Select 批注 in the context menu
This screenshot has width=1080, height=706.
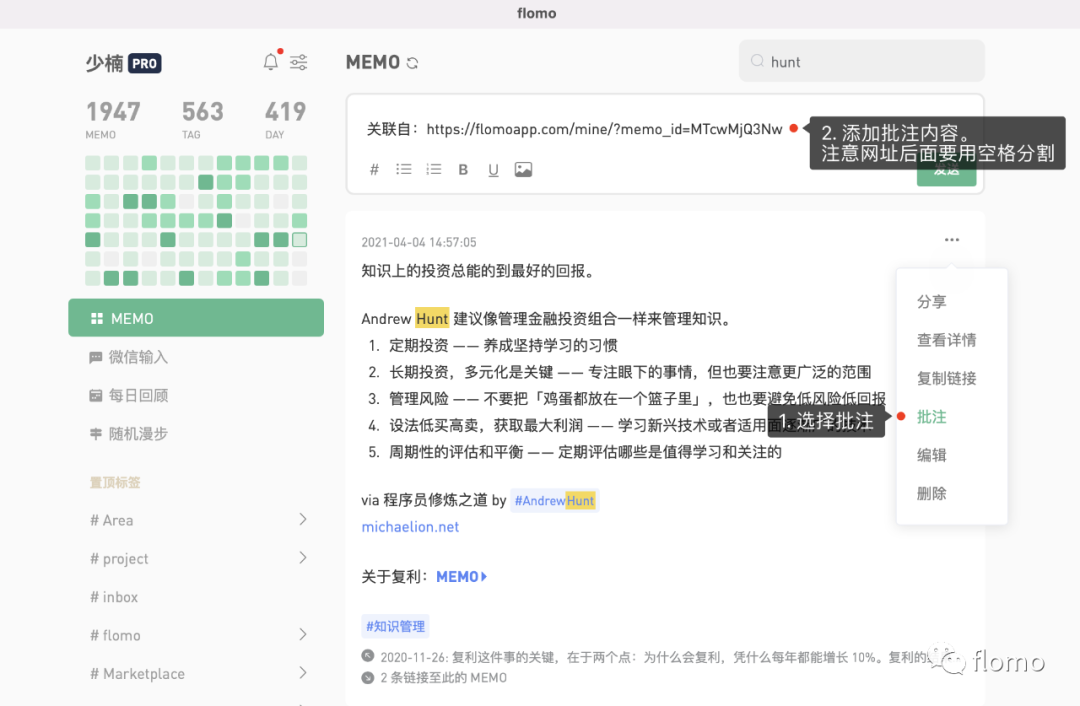(932, 417)
